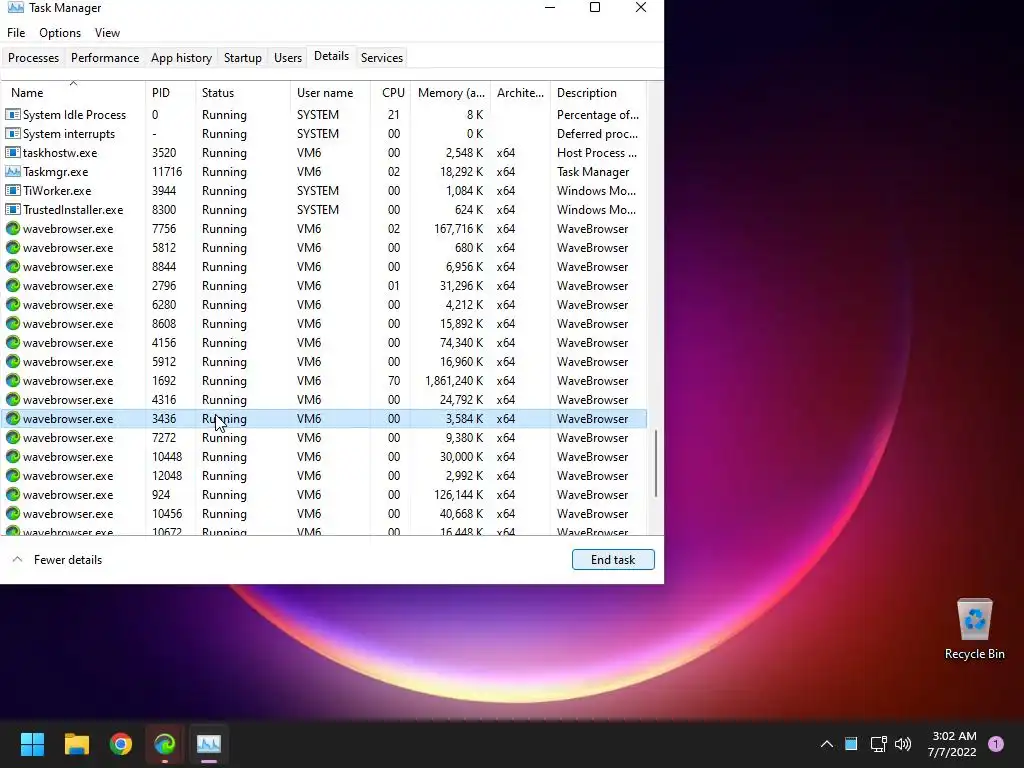Switch to the App history tab
Viewport: 1024px width, 768px height.
point(182,57)
